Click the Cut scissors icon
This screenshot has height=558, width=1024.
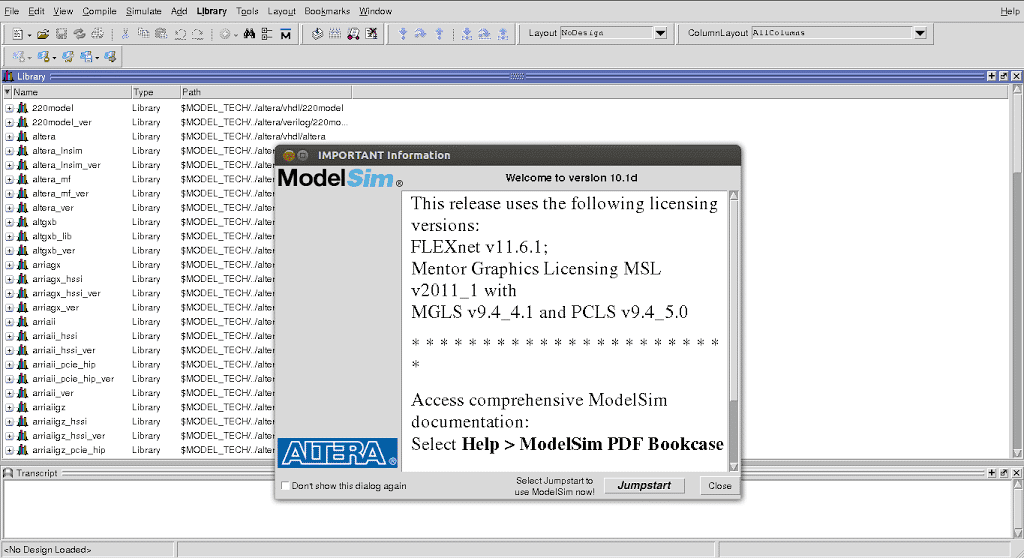125,34
